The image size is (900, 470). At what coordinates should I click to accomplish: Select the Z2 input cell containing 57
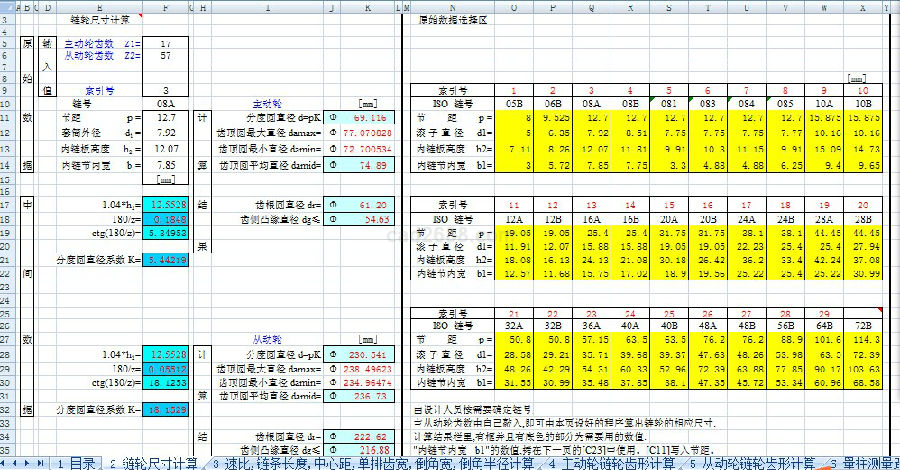[165, 57]
